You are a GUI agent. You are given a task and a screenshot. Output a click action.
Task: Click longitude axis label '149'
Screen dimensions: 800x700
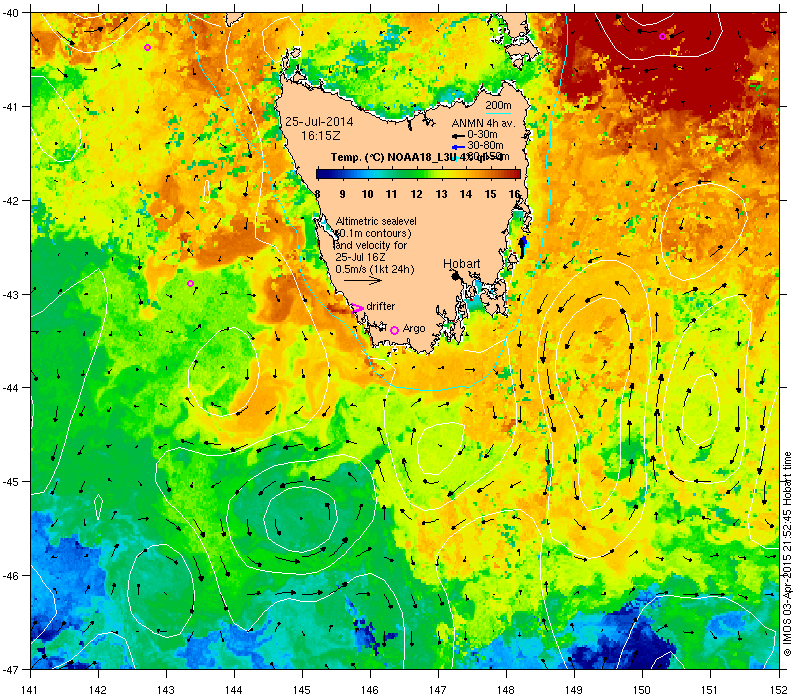(x=574, y=690)
